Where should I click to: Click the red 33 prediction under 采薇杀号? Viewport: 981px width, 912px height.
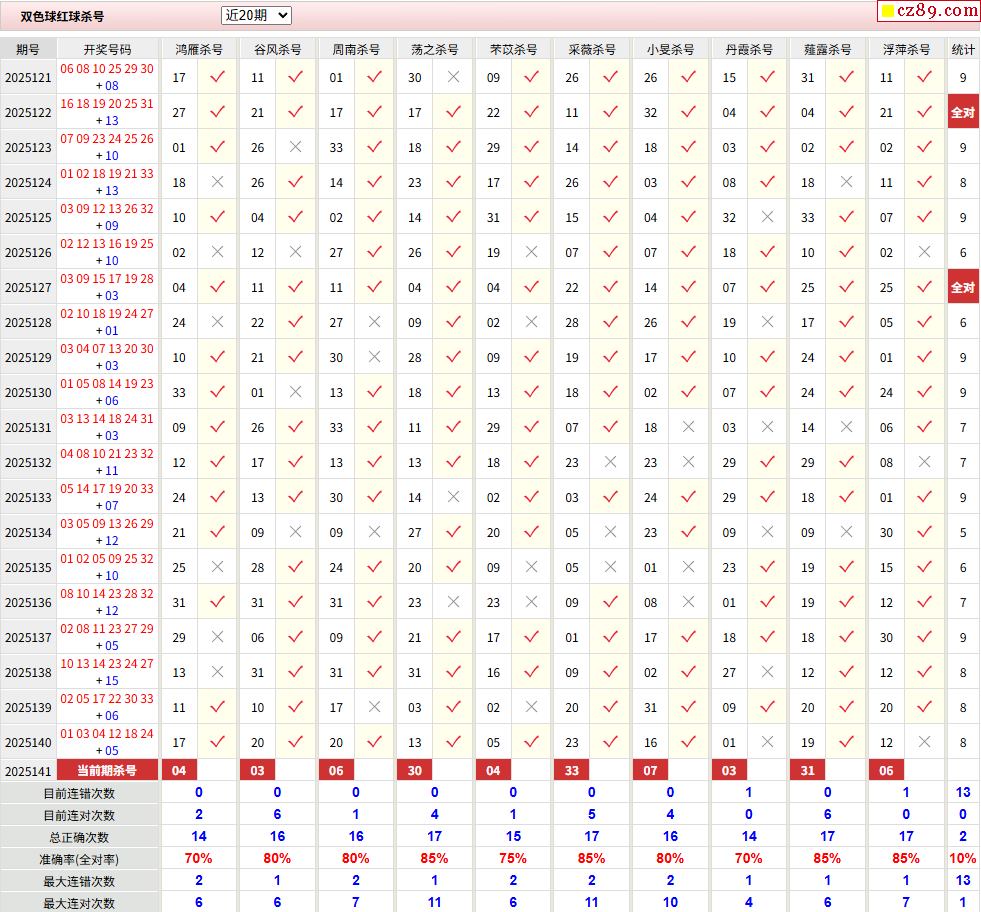click(572, 770)
